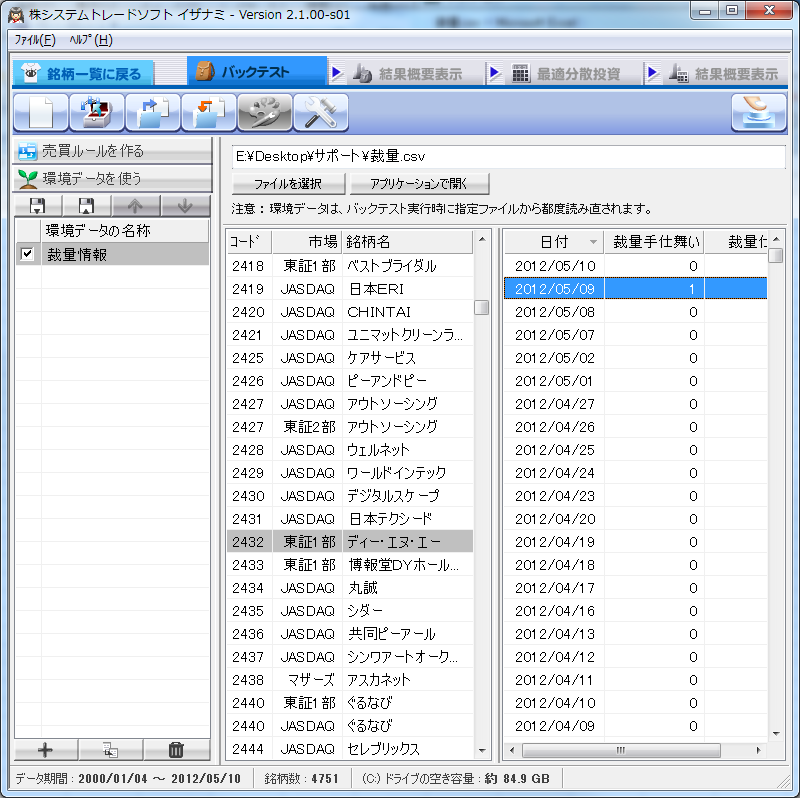
Task: Select stock row 2438 アスカネット
Action: (350, 680)
